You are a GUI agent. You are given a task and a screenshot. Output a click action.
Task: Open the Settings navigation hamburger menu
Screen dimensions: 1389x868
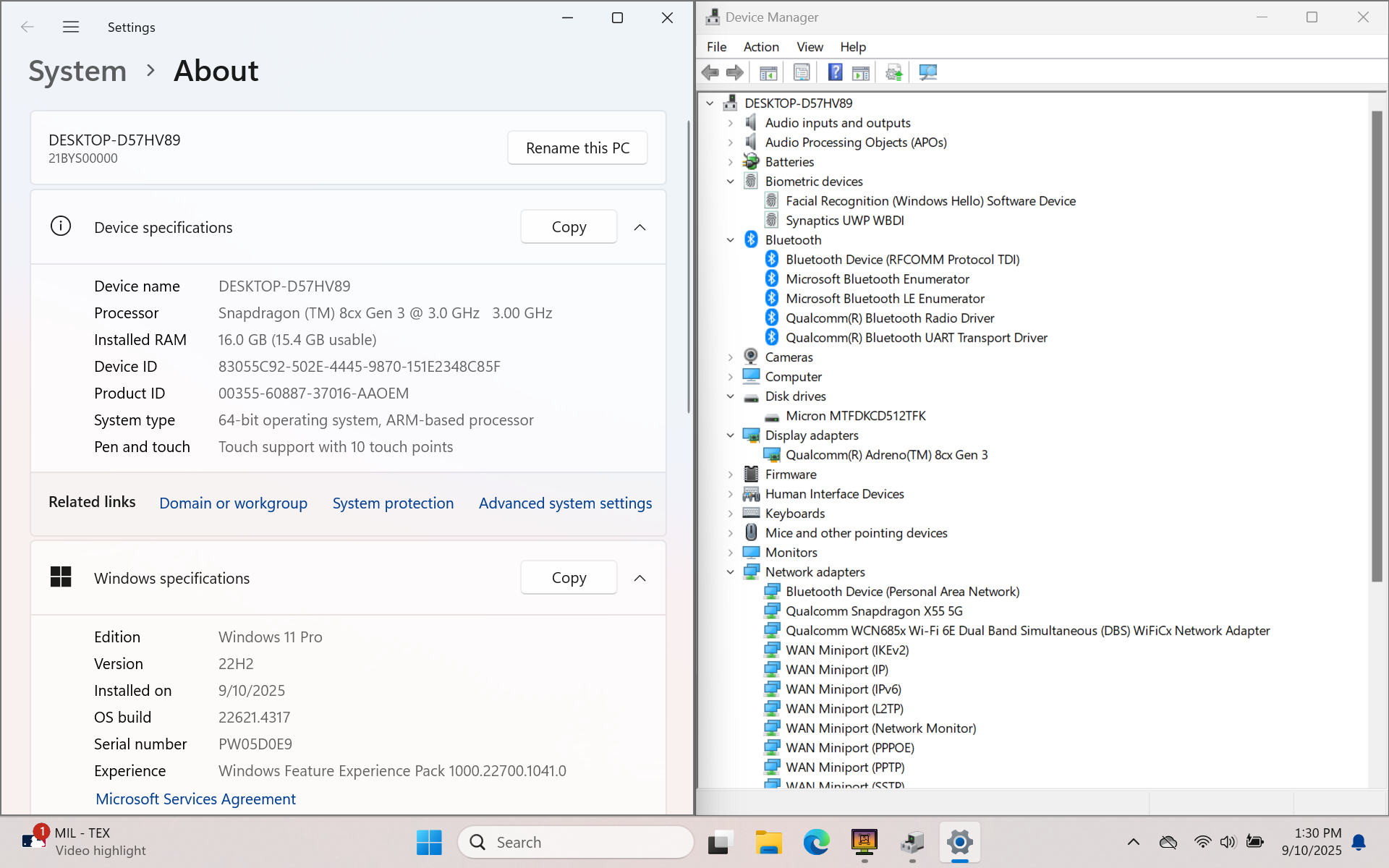click(x=71, y=27)
